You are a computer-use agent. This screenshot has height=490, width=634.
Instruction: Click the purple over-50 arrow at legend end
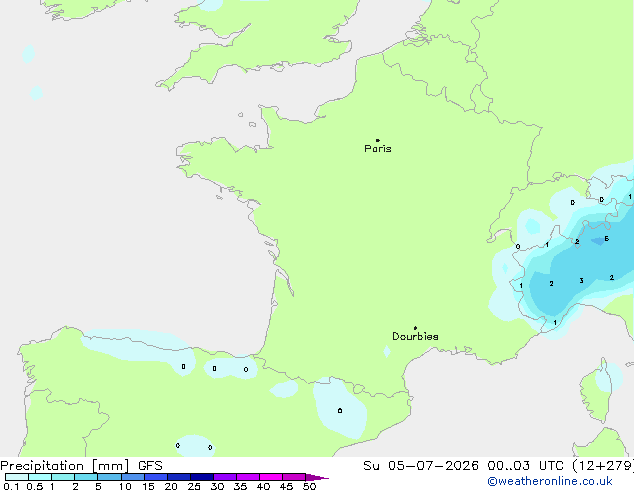(317, 477)
